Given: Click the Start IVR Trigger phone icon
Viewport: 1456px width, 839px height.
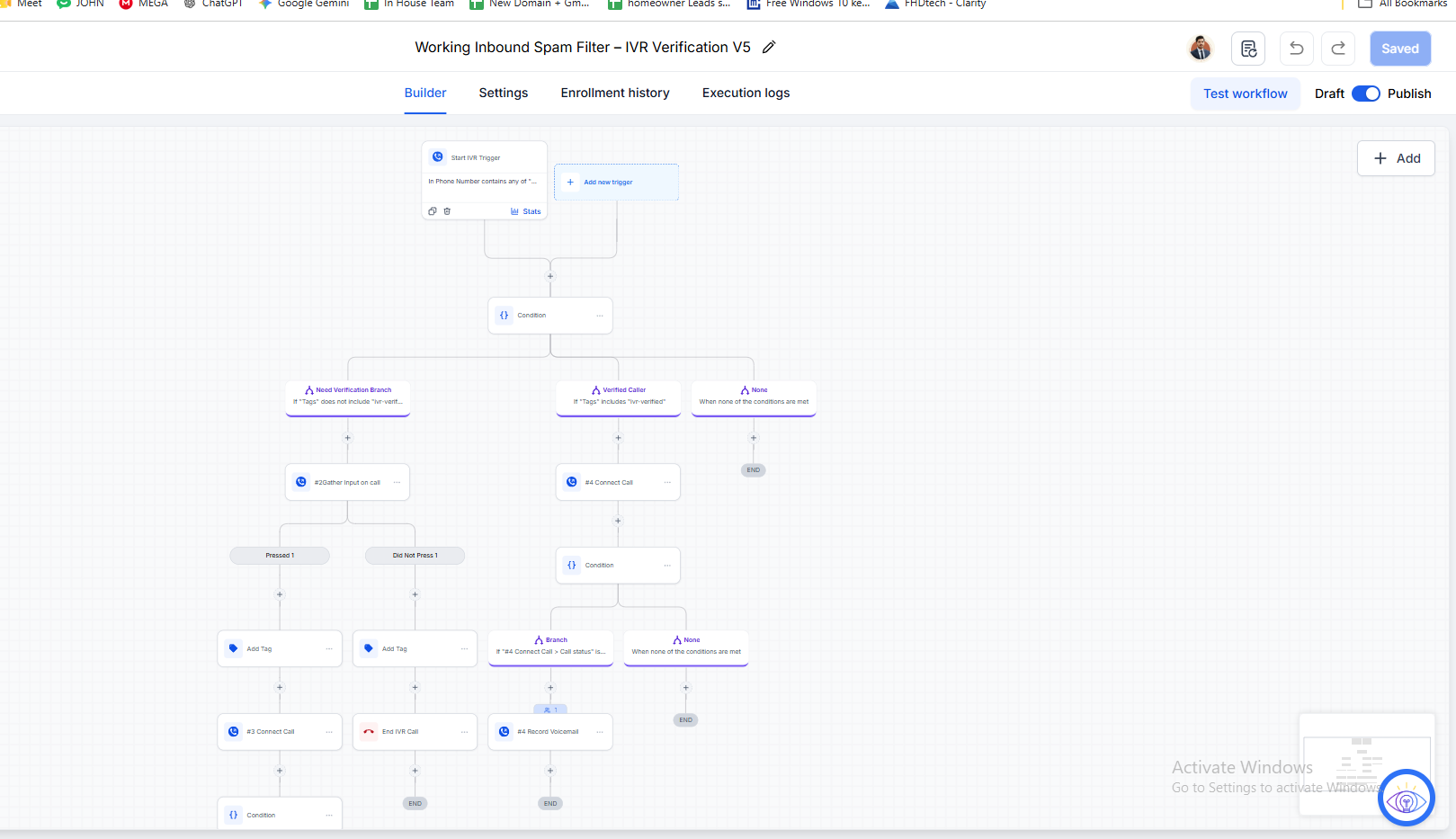Looking at the screenshot, I should [x=438, y=156].
